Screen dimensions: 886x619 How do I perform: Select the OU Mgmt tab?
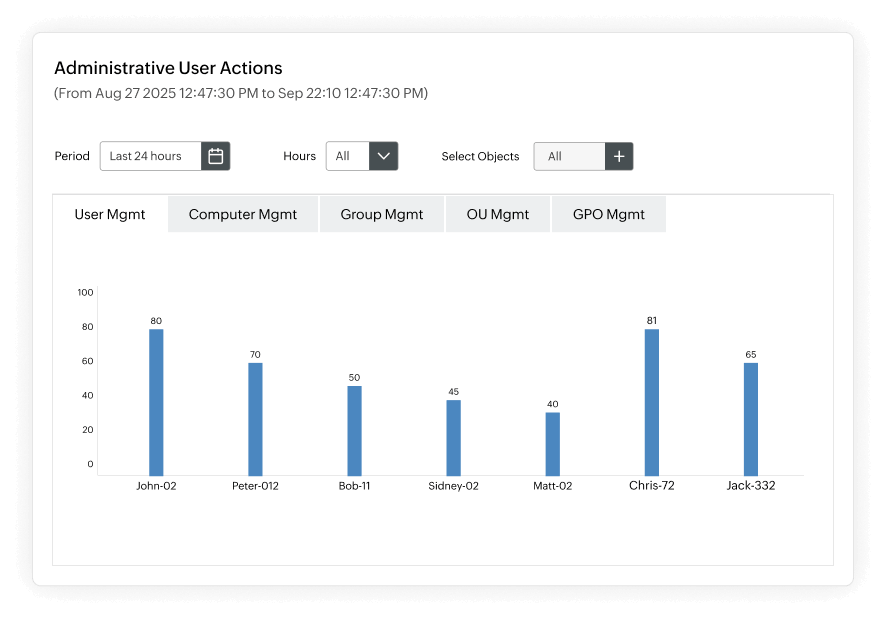tap(497, 214)
